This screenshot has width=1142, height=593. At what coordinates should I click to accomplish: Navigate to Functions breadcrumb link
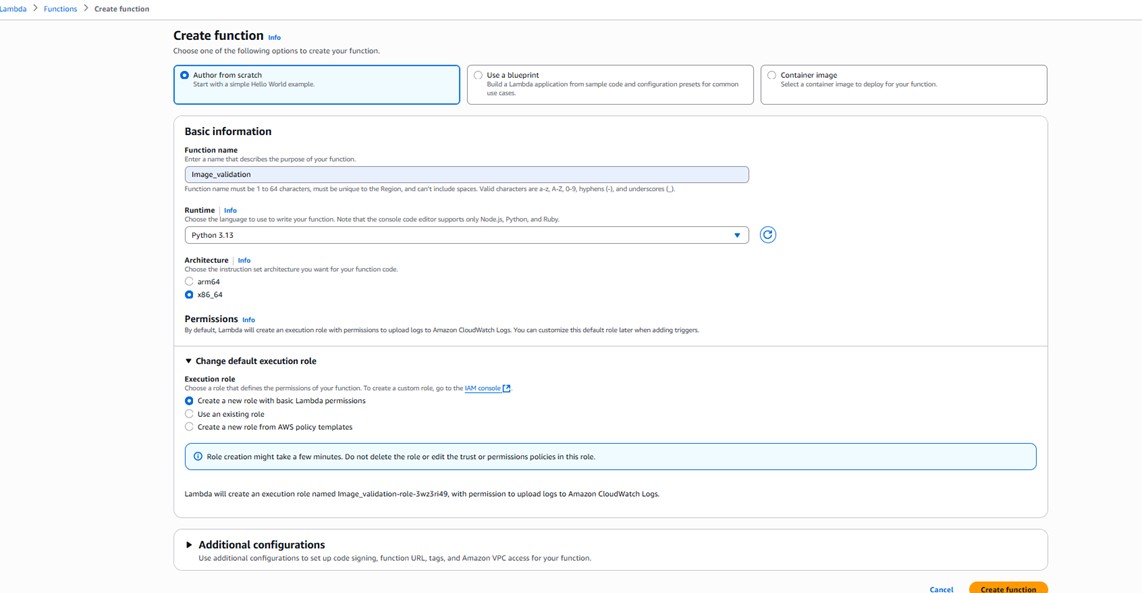click(x=60, y=9)
